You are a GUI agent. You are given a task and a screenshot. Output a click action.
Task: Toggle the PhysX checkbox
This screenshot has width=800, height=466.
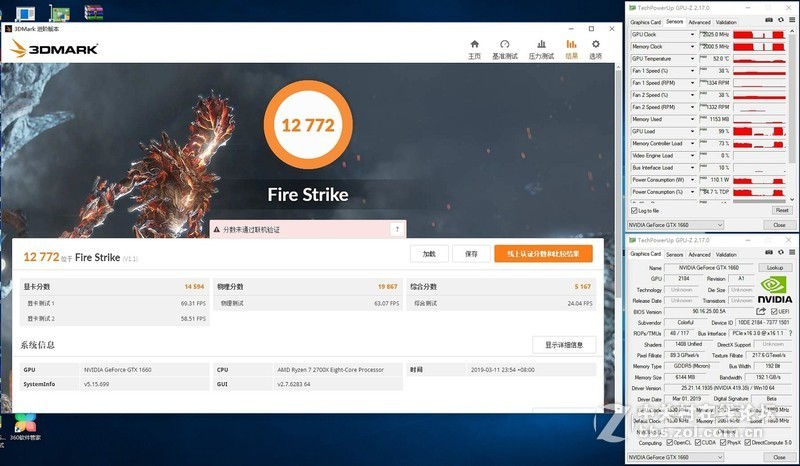tap(722, 443)
